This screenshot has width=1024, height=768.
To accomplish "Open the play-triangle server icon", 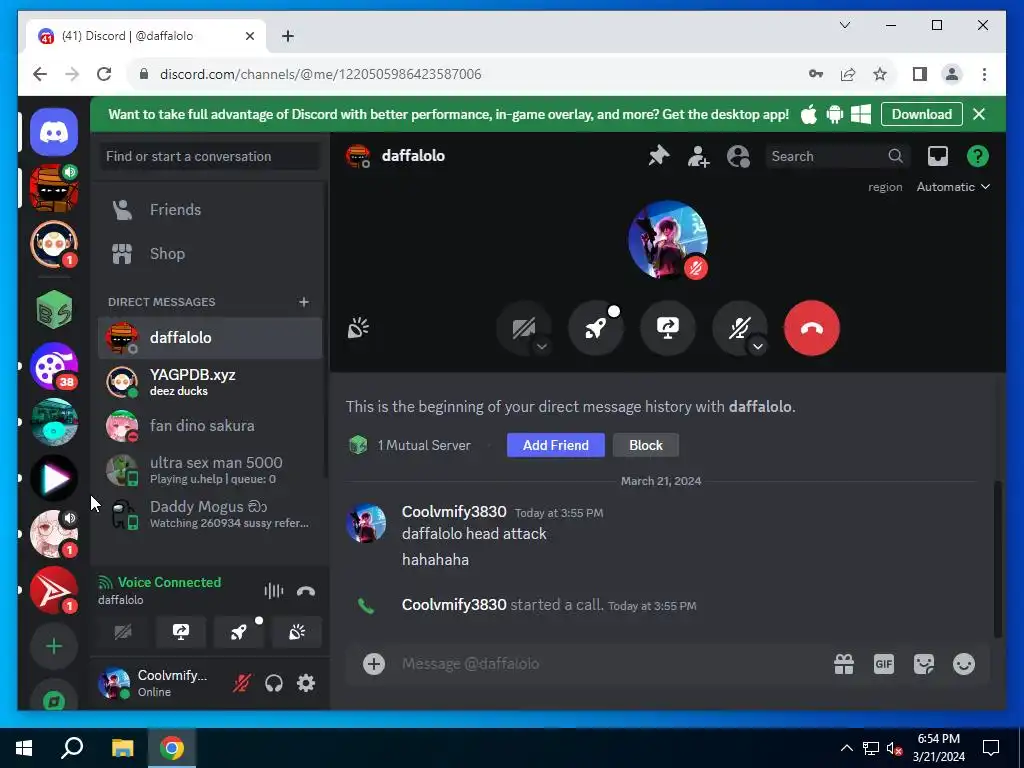I will (x=54, y=479).
